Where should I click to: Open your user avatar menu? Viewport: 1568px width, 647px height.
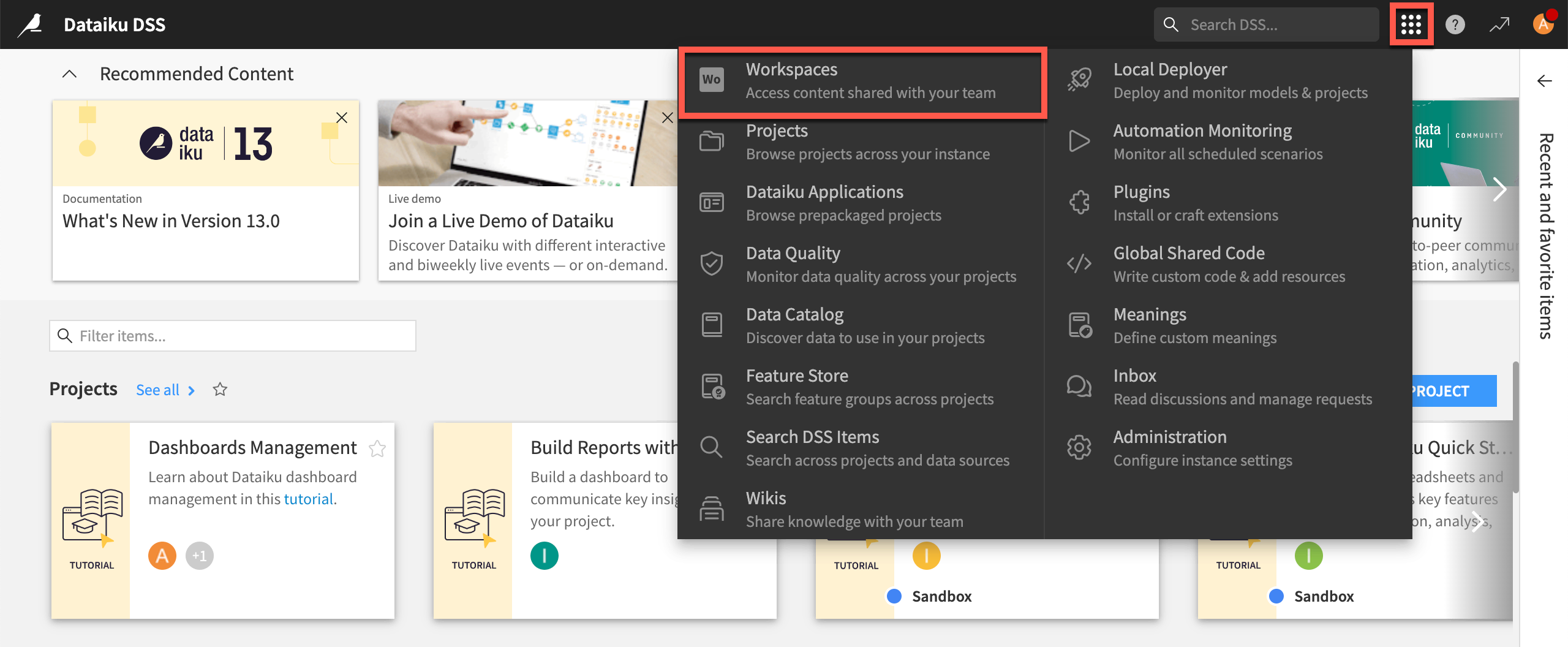pos(1543,25)
